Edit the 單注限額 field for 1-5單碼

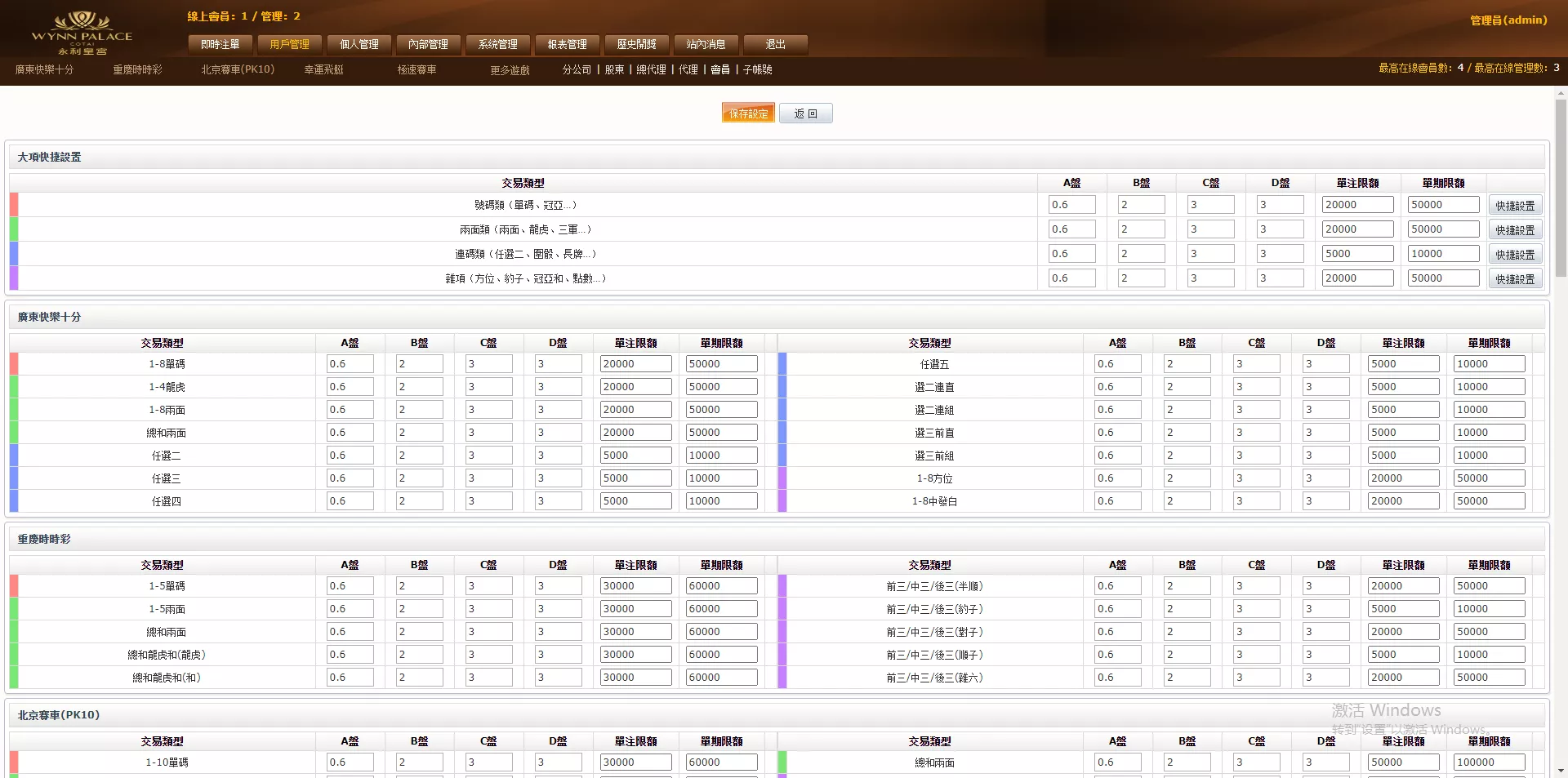635,585
